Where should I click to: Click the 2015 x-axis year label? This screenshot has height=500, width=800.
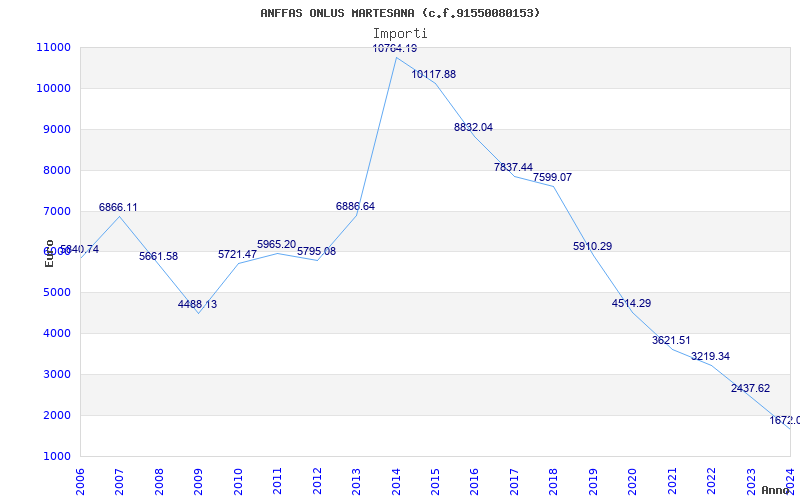[x=435, y=481]
